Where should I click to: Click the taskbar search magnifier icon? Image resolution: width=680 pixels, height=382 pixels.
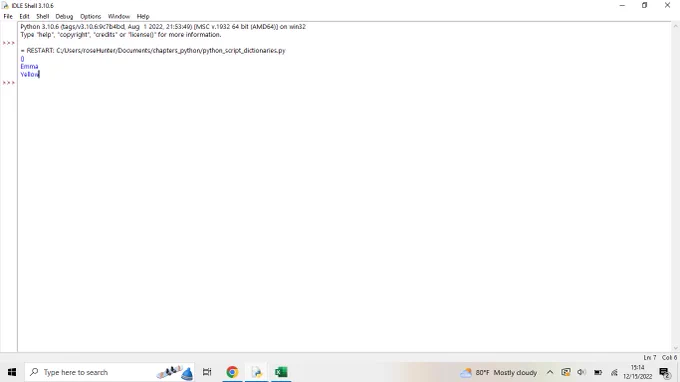pyautogui.click(x=34, y=372)
